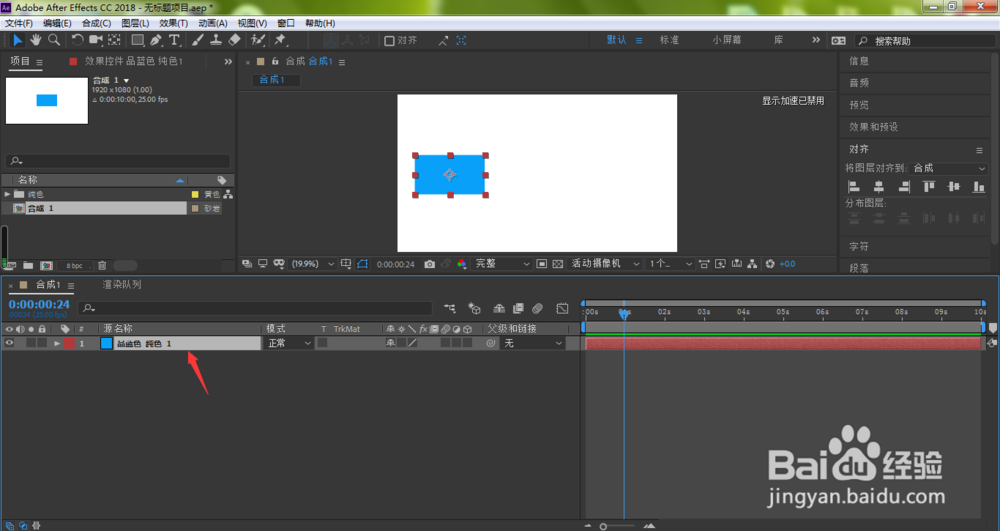Screen dimensions: 1000x531
Task: Click the red label color of layer 1
Action: point(69,343)
